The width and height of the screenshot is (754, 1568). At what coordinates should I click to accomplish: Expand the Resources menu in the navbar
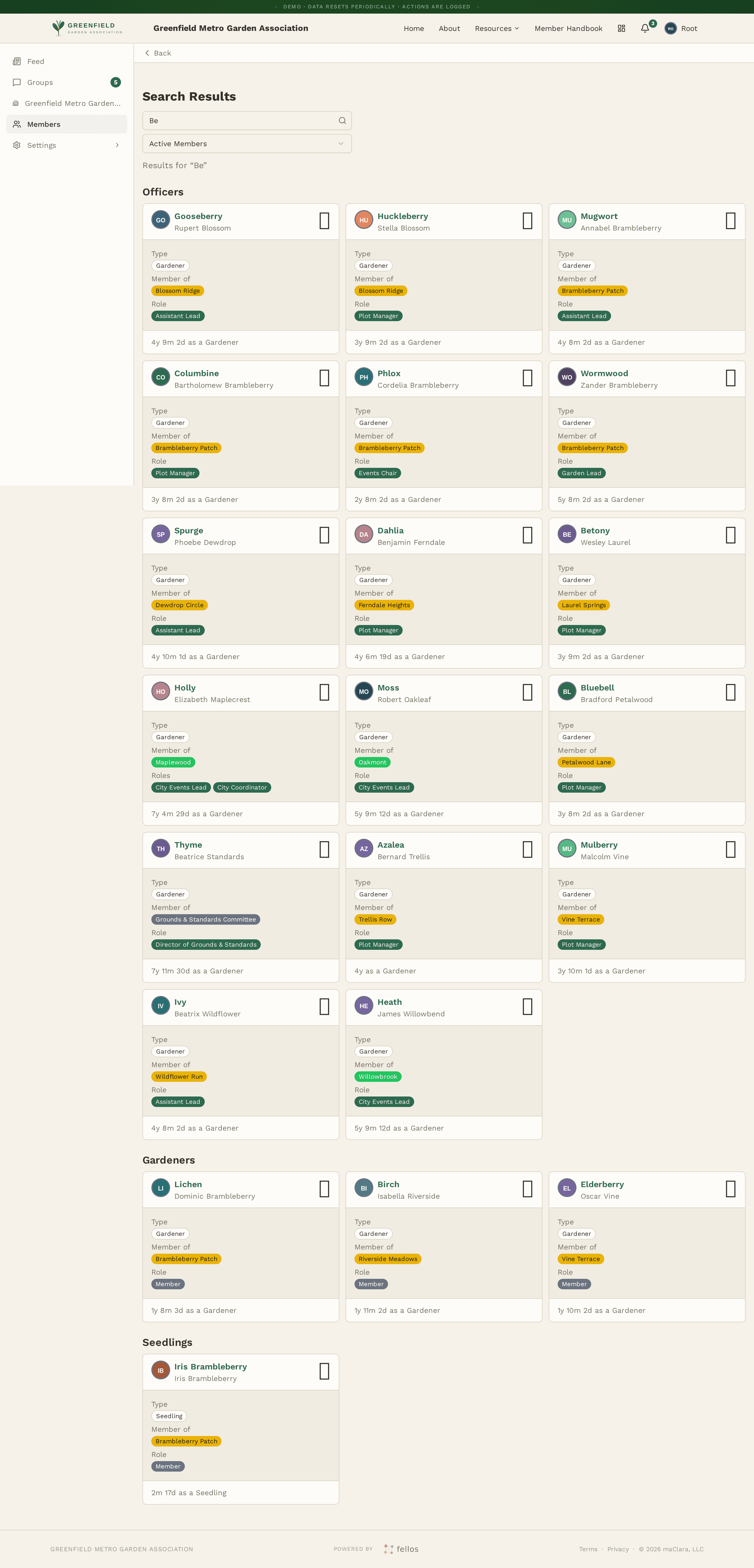click(497, 28)
